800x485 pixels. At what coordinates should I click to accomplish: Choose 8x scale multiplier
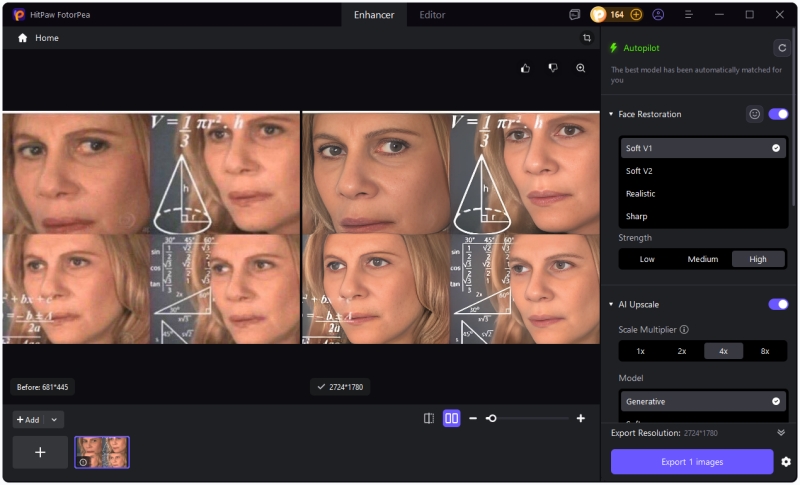coord(765,351)
